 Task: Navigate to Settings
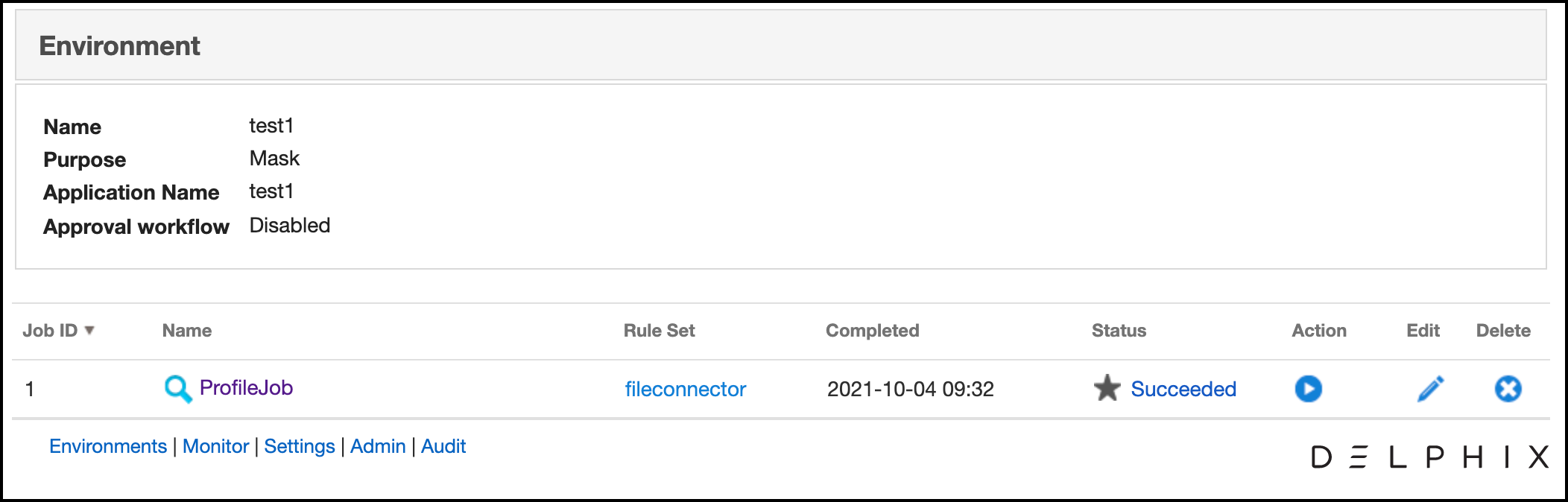[x=299, y=446]
